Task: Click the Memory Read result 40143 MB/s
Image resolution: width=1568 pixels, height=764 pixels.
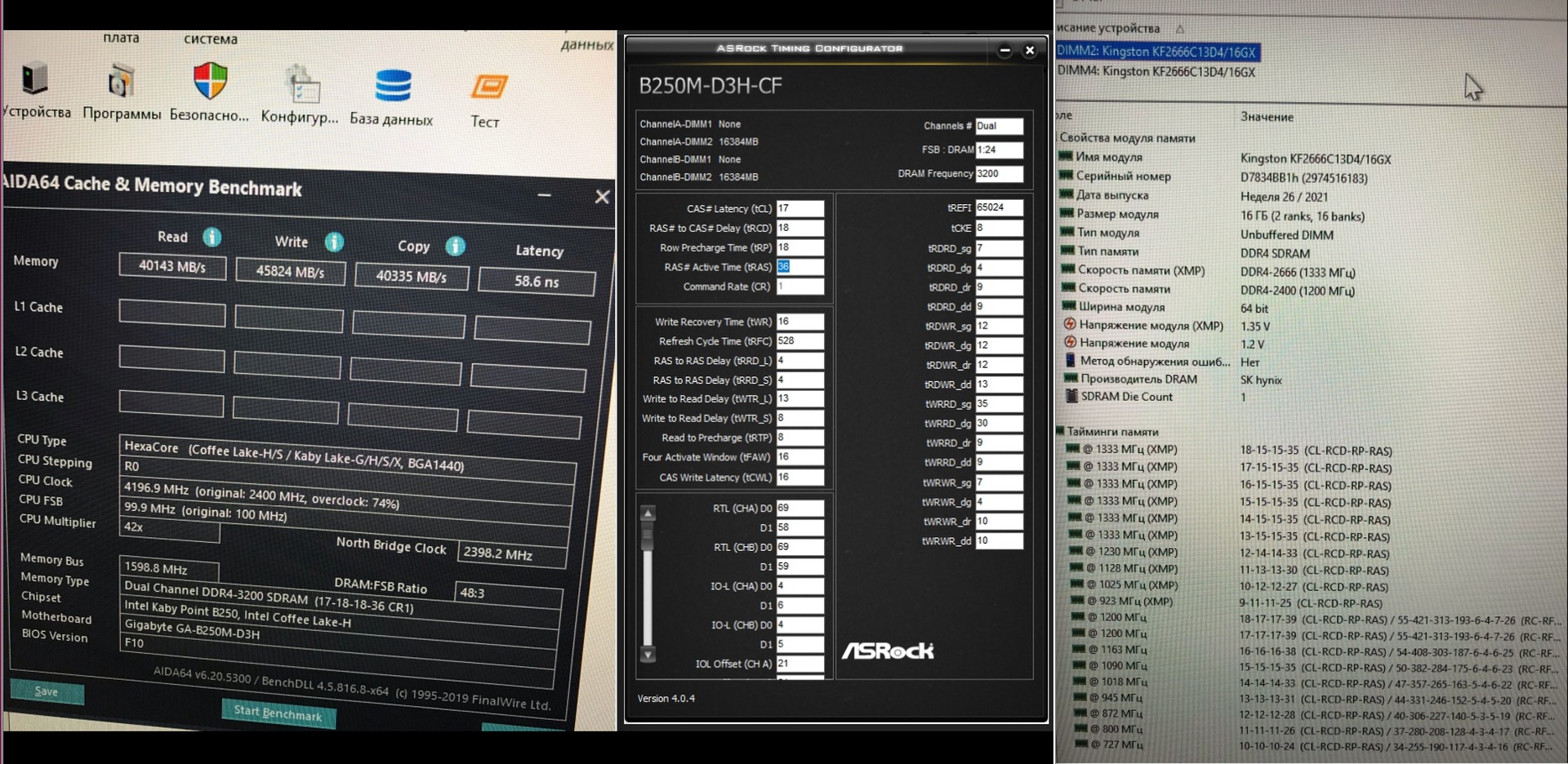Action: click(172, 266)
